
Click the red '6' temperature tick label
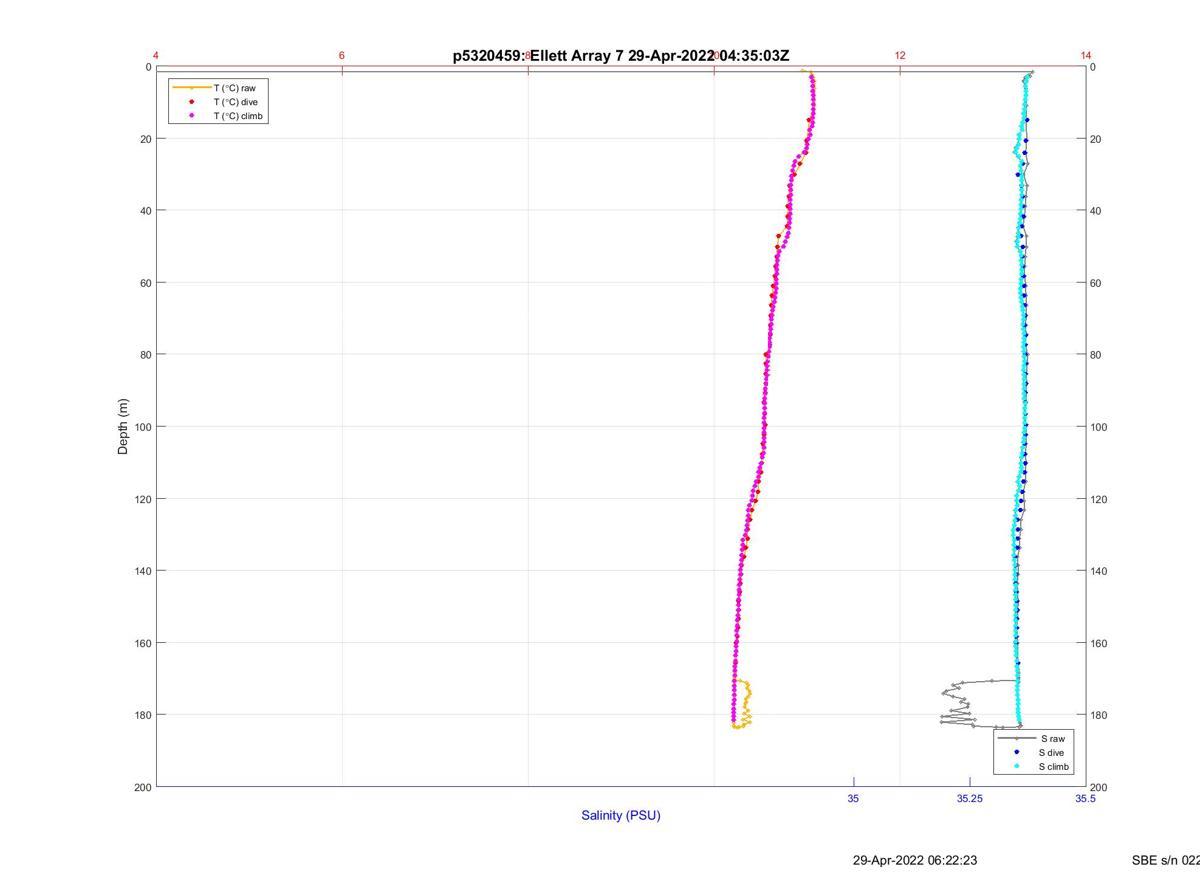(342, 56)
